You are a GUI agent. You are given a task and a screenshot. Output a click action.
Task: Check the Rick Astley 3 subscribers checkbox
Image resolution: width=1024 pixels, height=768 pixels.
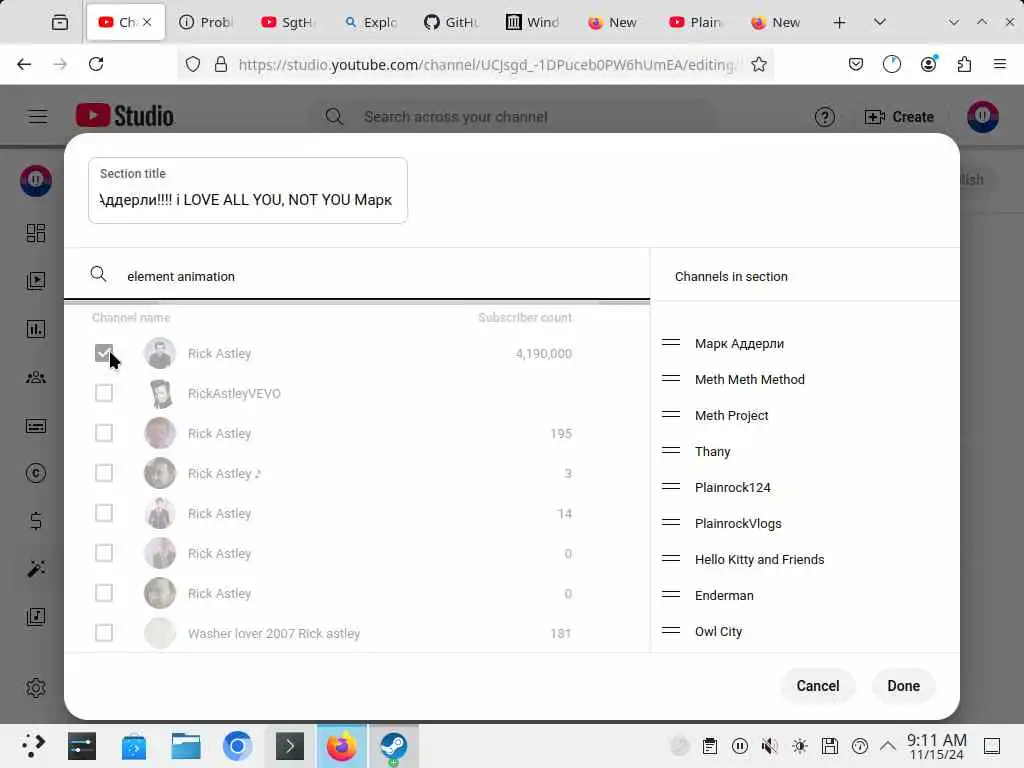click(104, 473)
